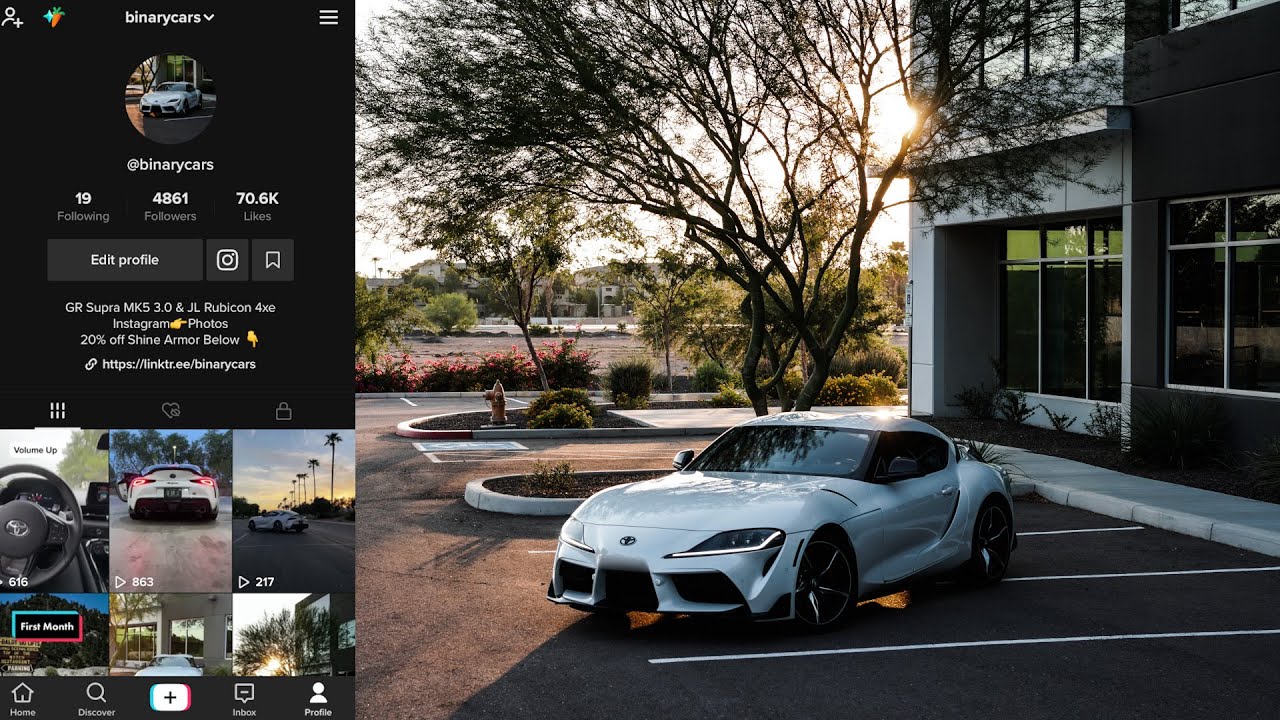1280x720 pixels.
Task: Open the add friends icon
Action: [x=12, y=17]
